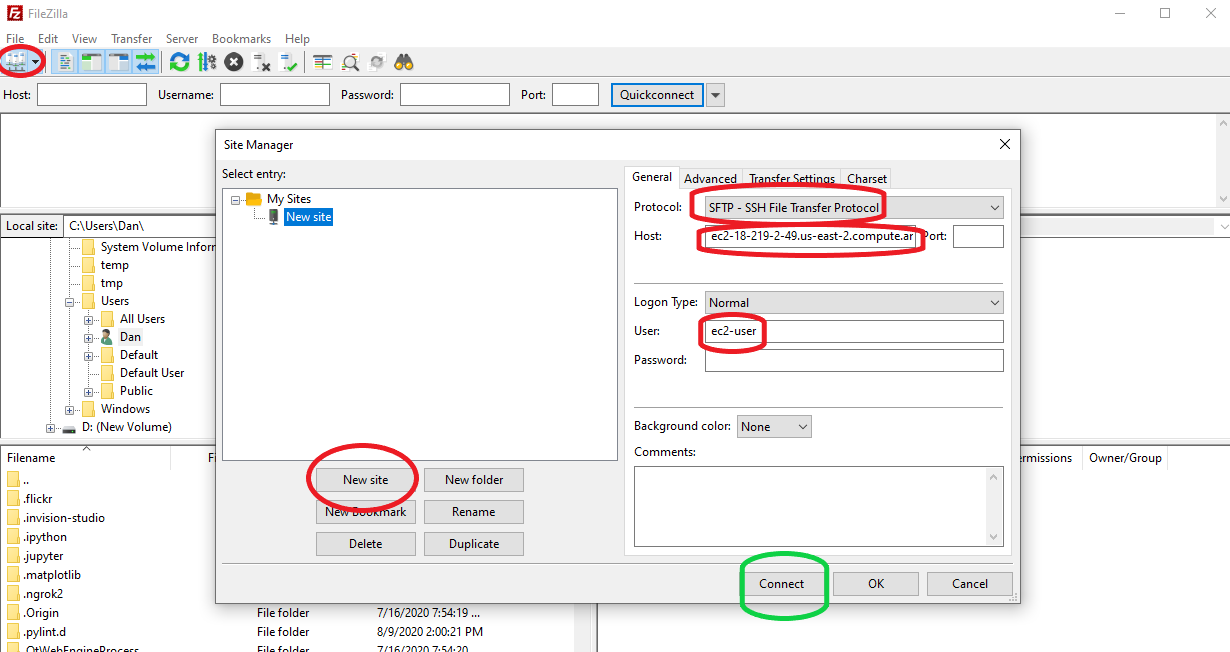Open the Server menu
Image resolution: width=1230 pixels, height=652 pixels.
pos(181,38)
